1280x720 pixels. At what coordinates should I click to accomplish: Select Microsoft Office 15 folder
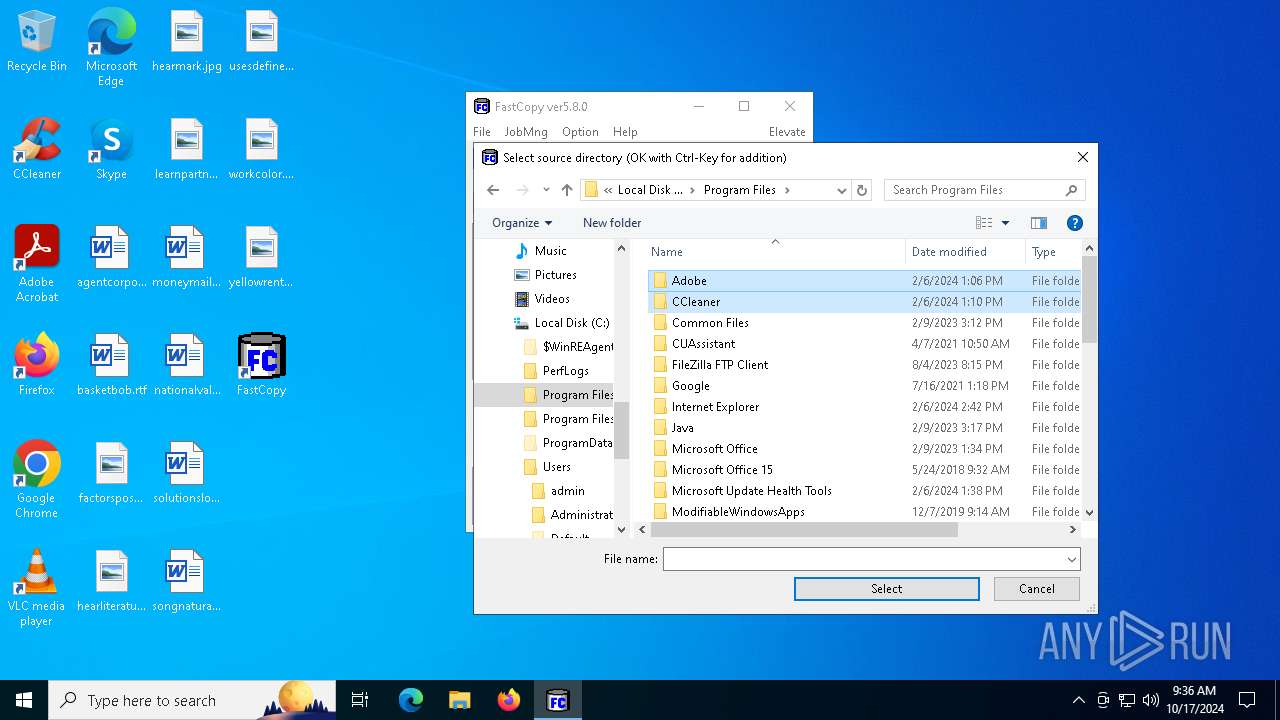[x=865, y=470]
